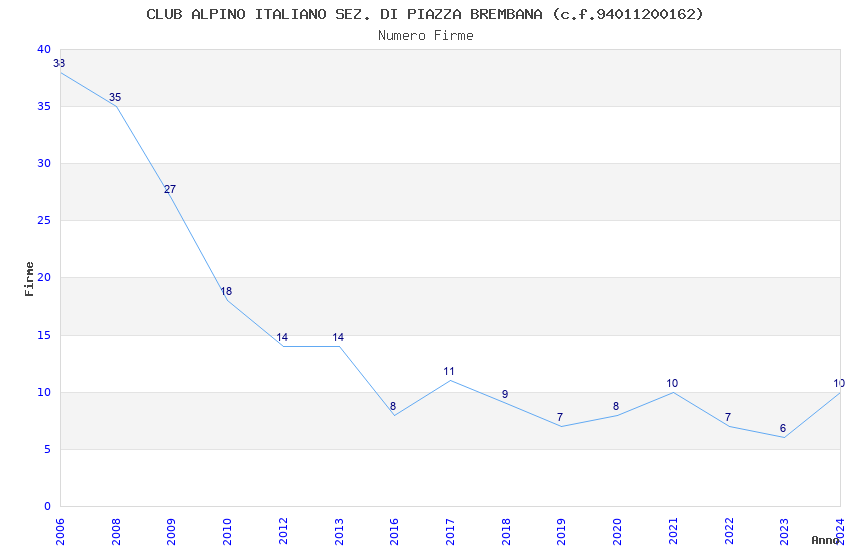
Task: Click the data label 7 above the 2022 point
Action: coord(728,417)
